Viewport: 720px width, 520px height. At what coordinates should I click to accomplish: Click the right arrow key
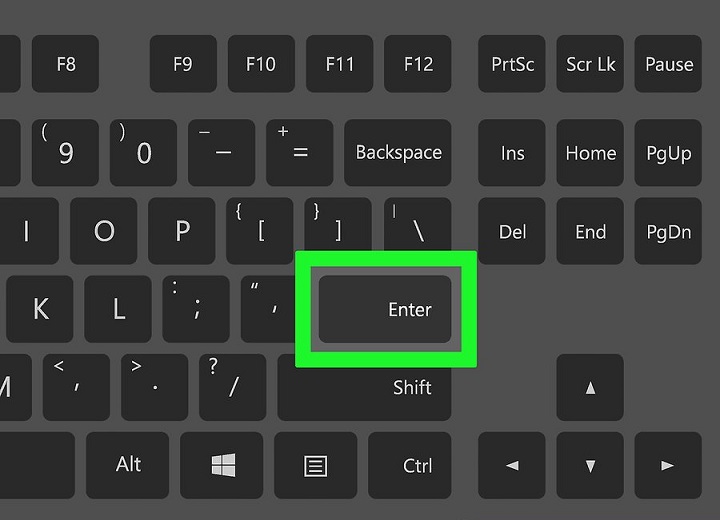(668, 465)
